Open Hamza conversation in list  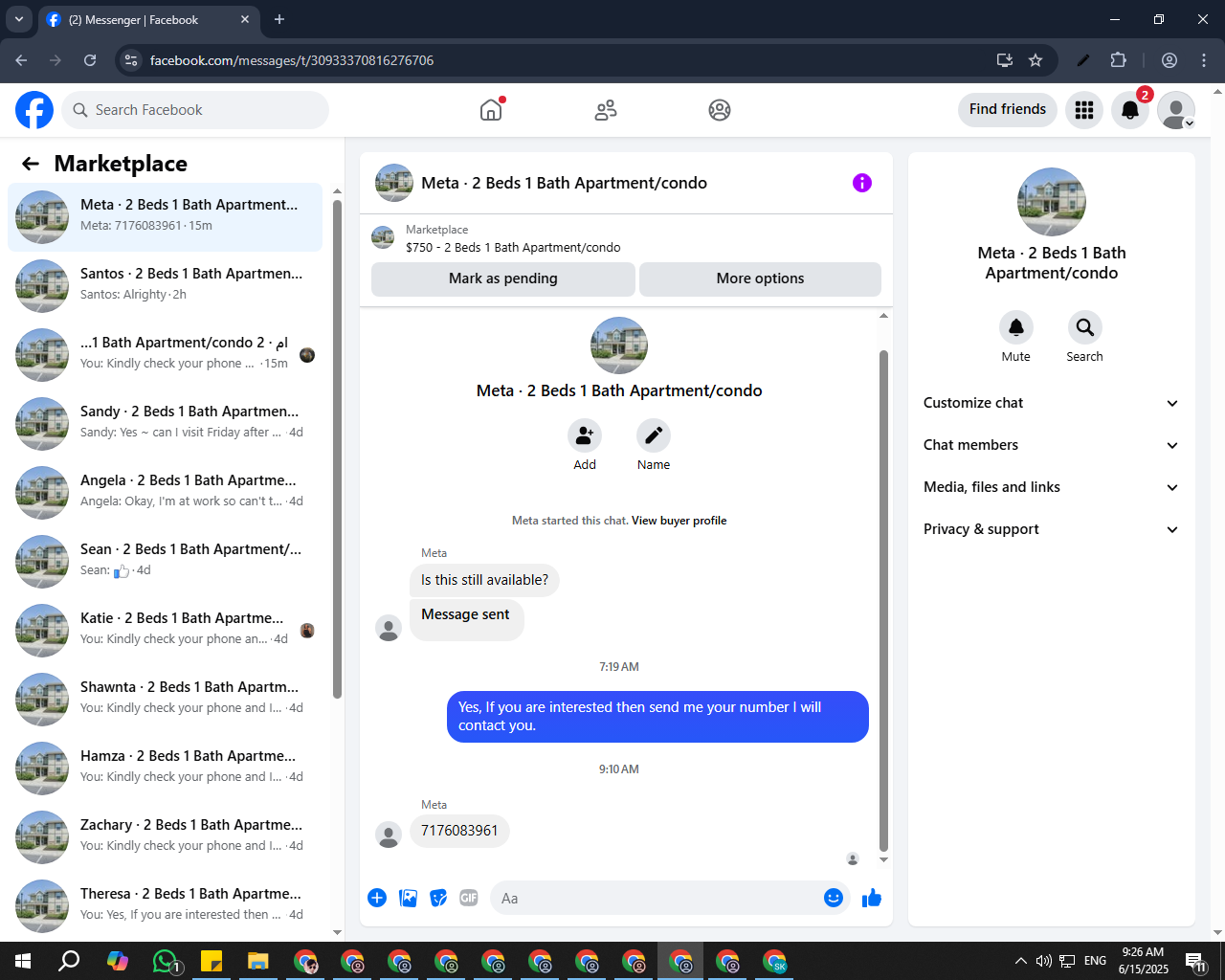[x=165, y=768]
